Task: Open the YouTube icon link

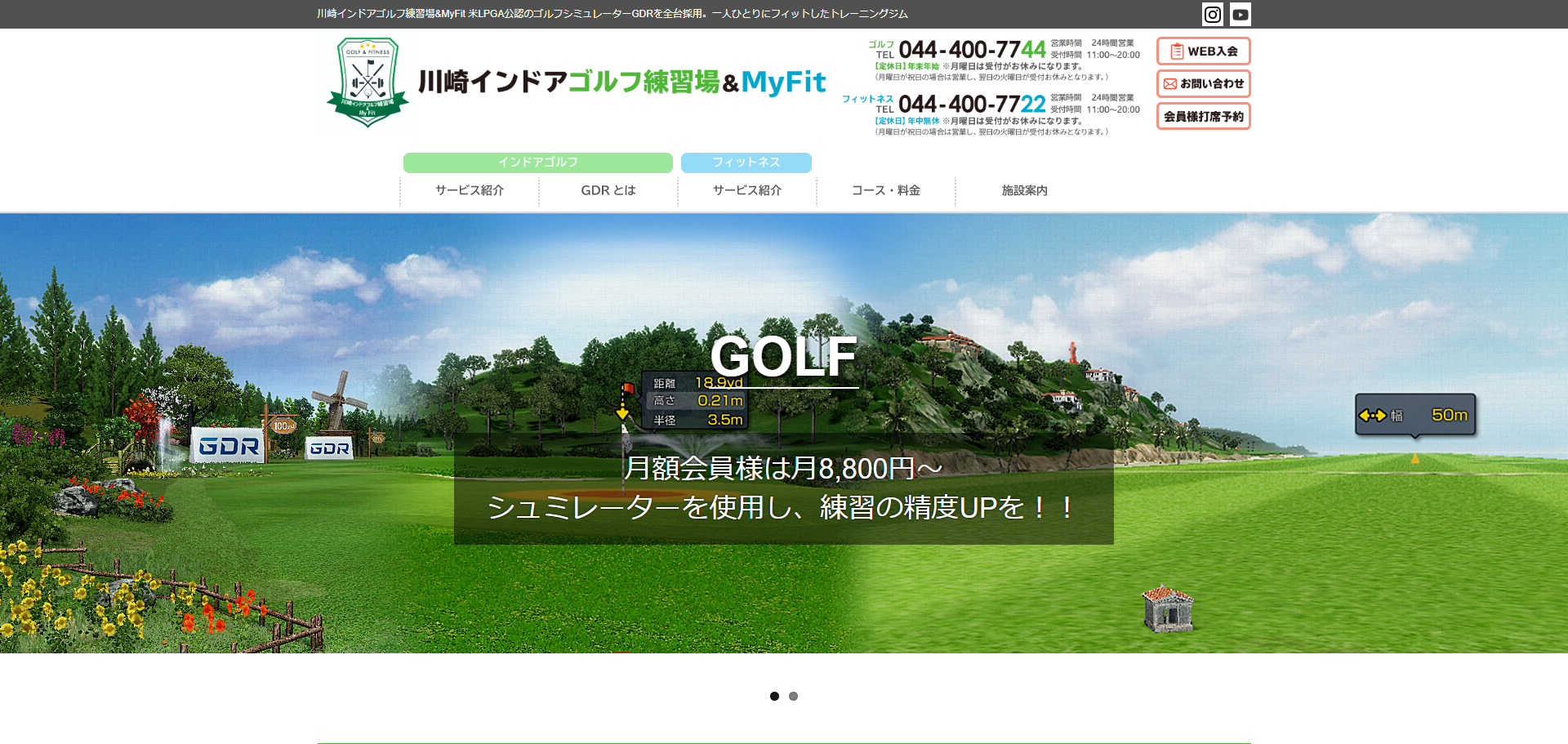Action: tap(1241, 14)
